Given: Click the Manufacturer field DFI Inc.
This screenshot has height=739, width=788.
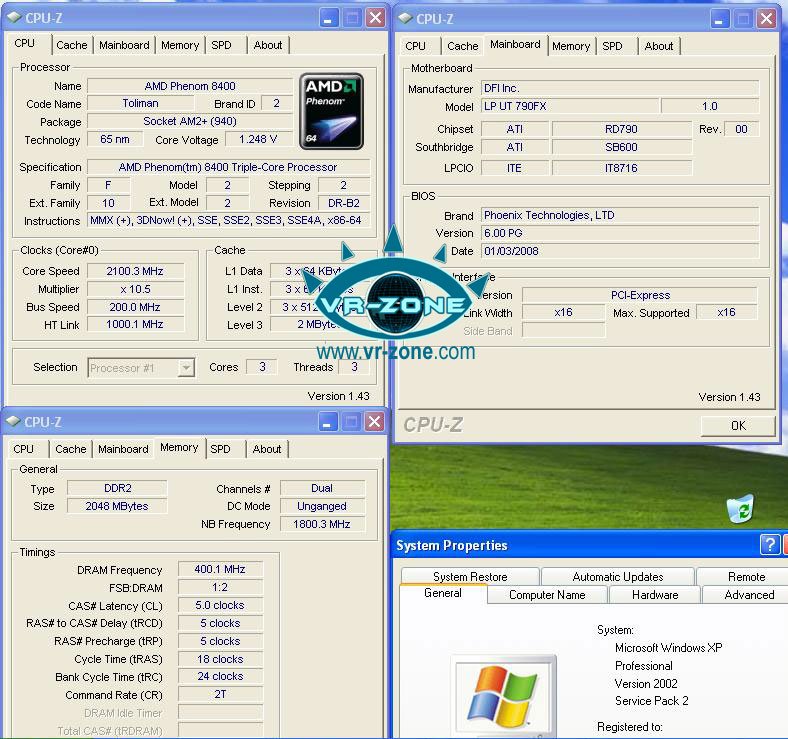Looking at the screenshot, I should (x=620, y=88).
